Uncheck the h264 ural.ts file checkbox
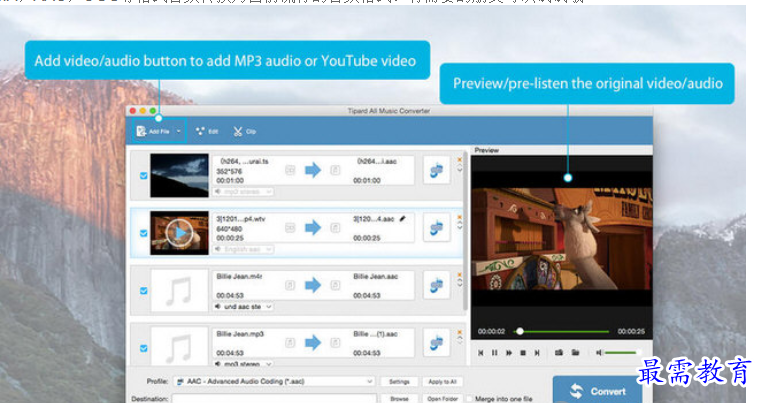The height and width of the screenshot is (403, 760). [x=143, y=176]
